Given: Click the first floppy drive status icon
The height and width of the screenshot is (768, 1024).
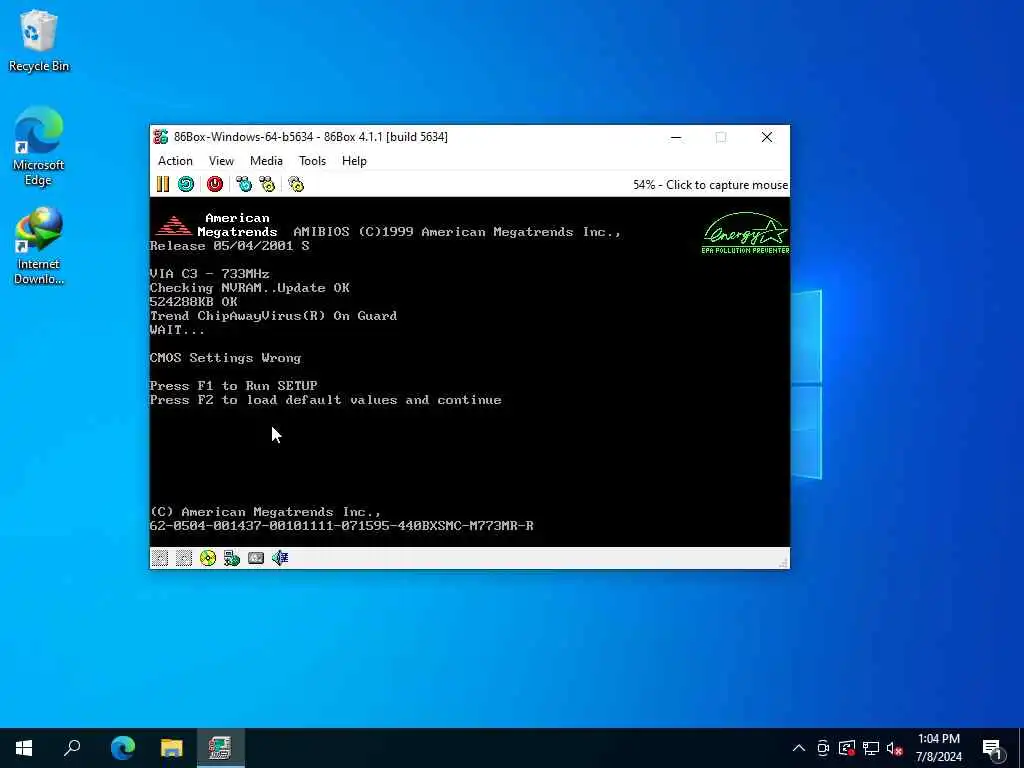Looking at the screenshot, I should [x=160, y=558].
